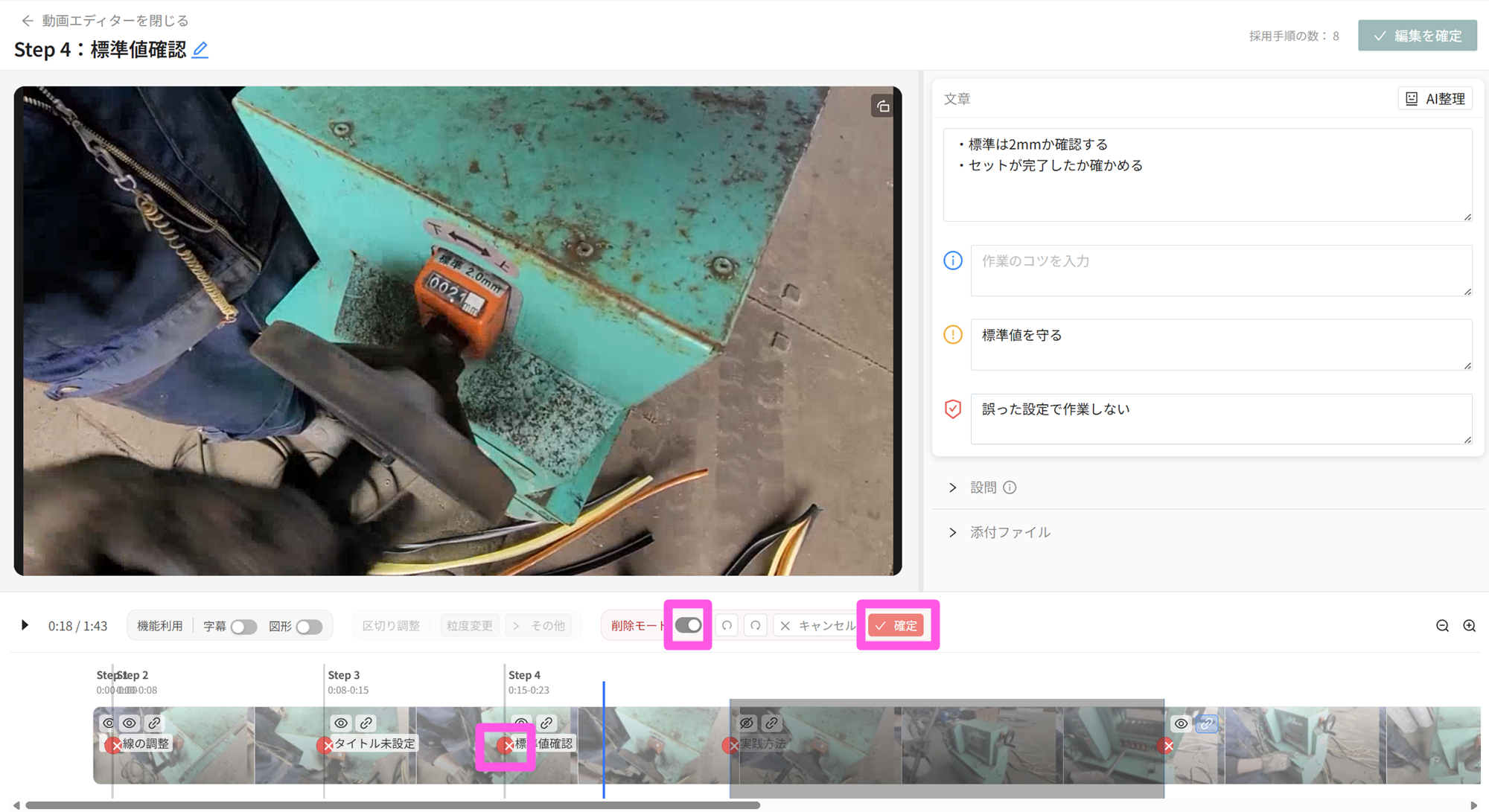
Task: Turn off the 削除モード switch
Action: pos(688,625)
